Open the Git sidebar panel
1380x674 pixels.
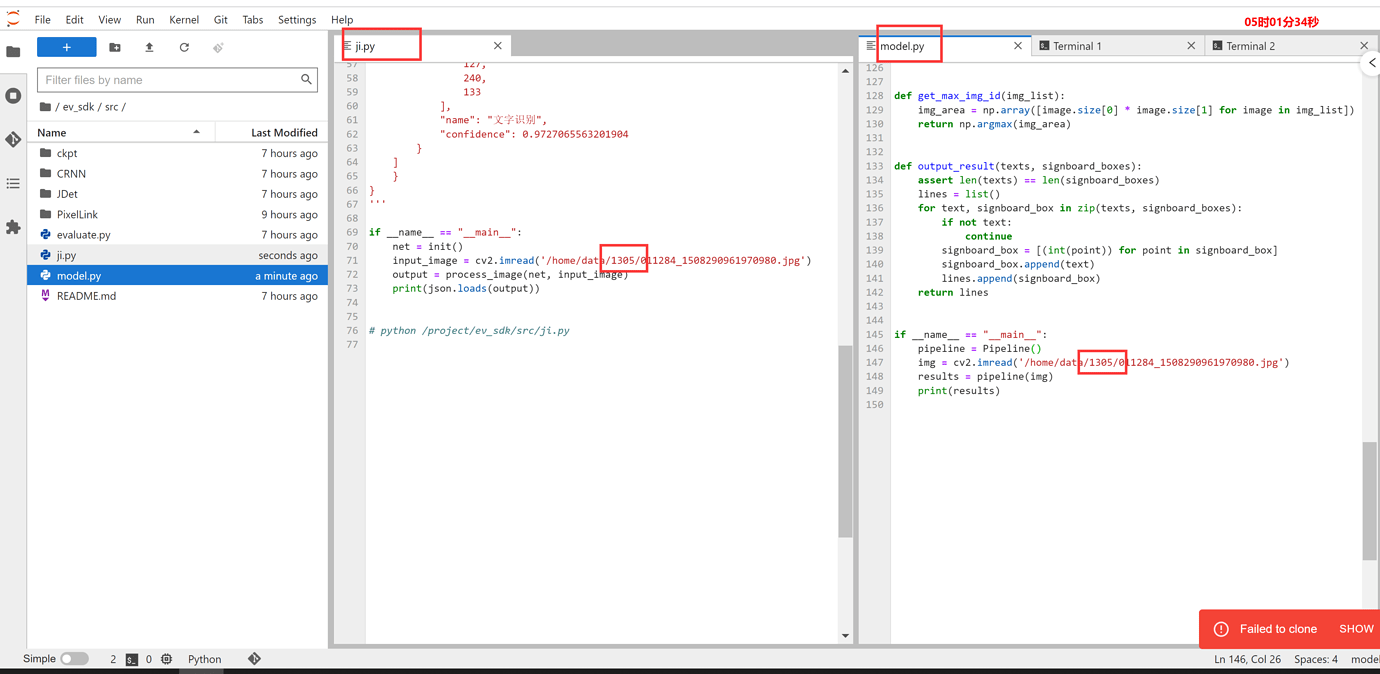pos(13,140)
